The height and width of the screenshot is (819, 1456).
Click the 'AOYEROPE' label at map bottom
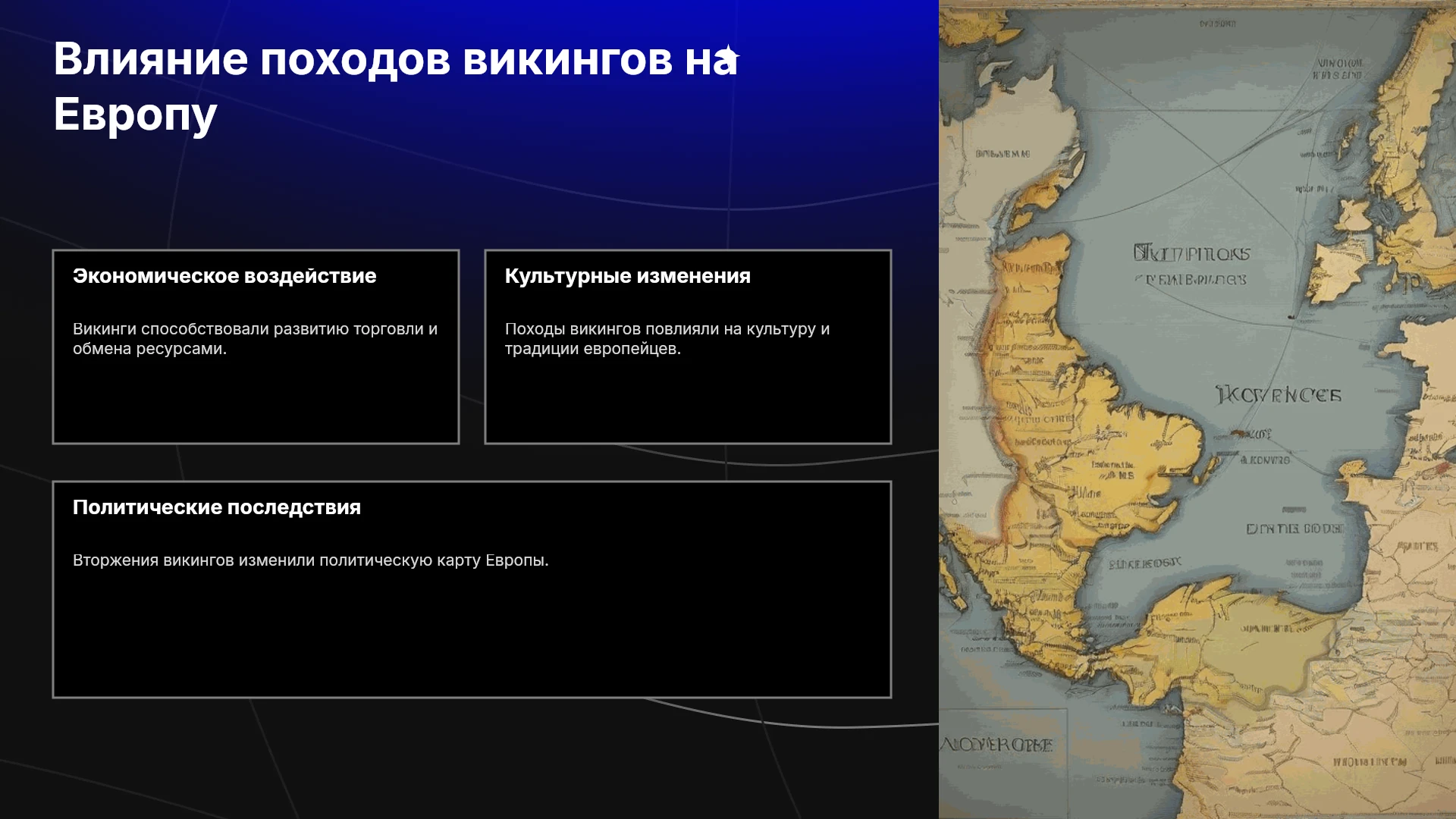point(996,745)
